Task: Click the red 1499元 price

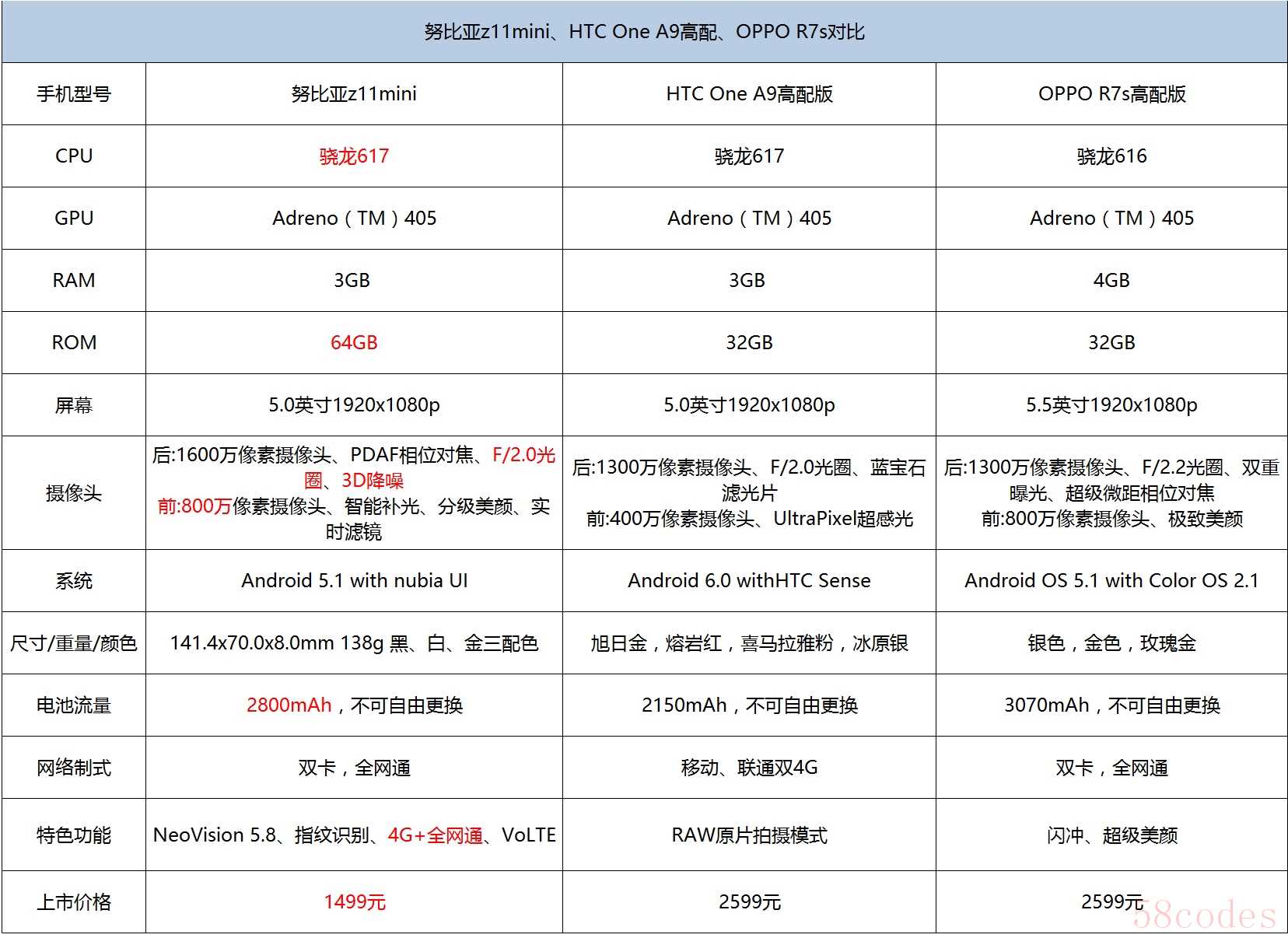Action: (x=354, y=902)
